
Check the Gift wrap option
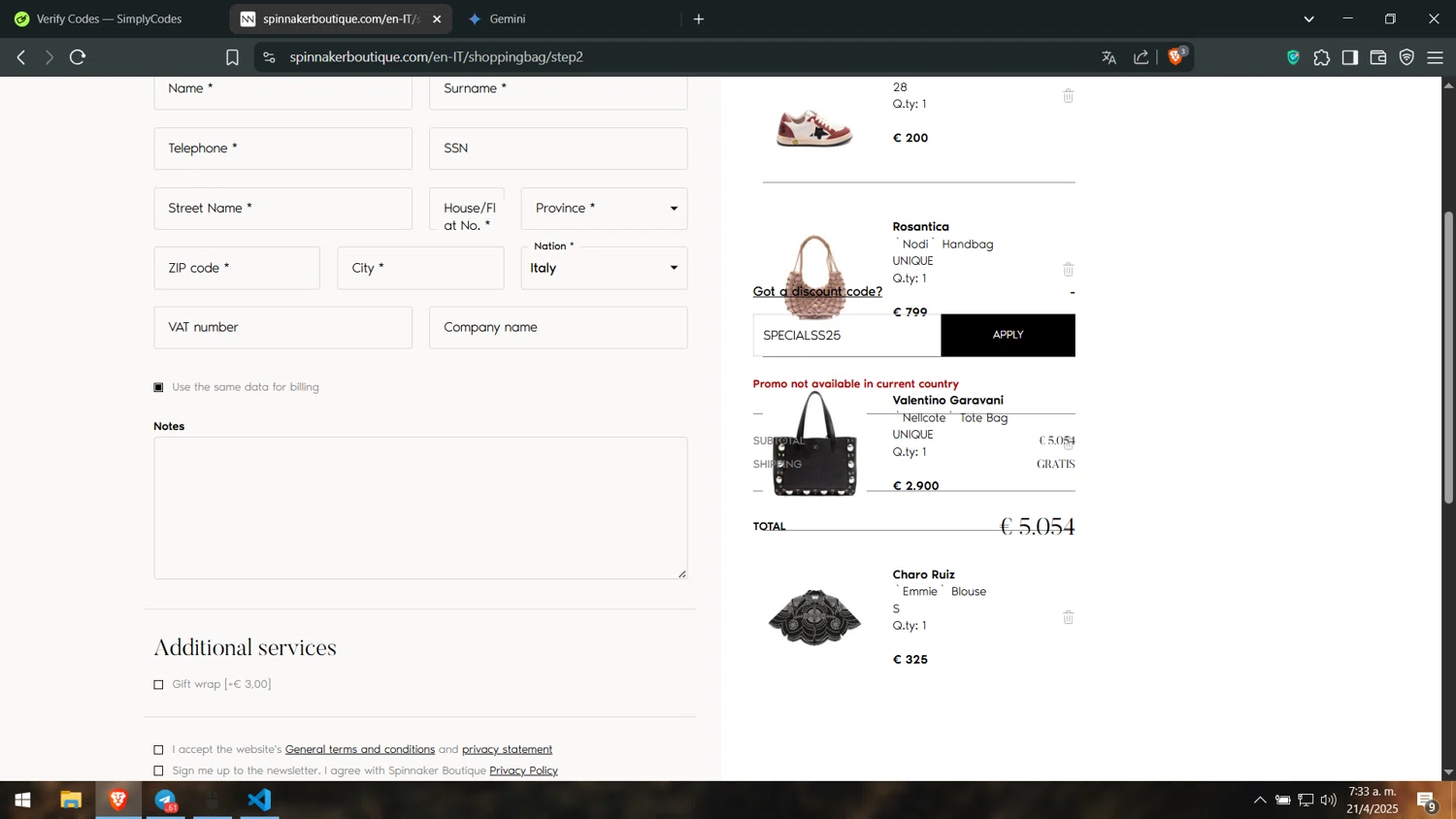(158, 684)
